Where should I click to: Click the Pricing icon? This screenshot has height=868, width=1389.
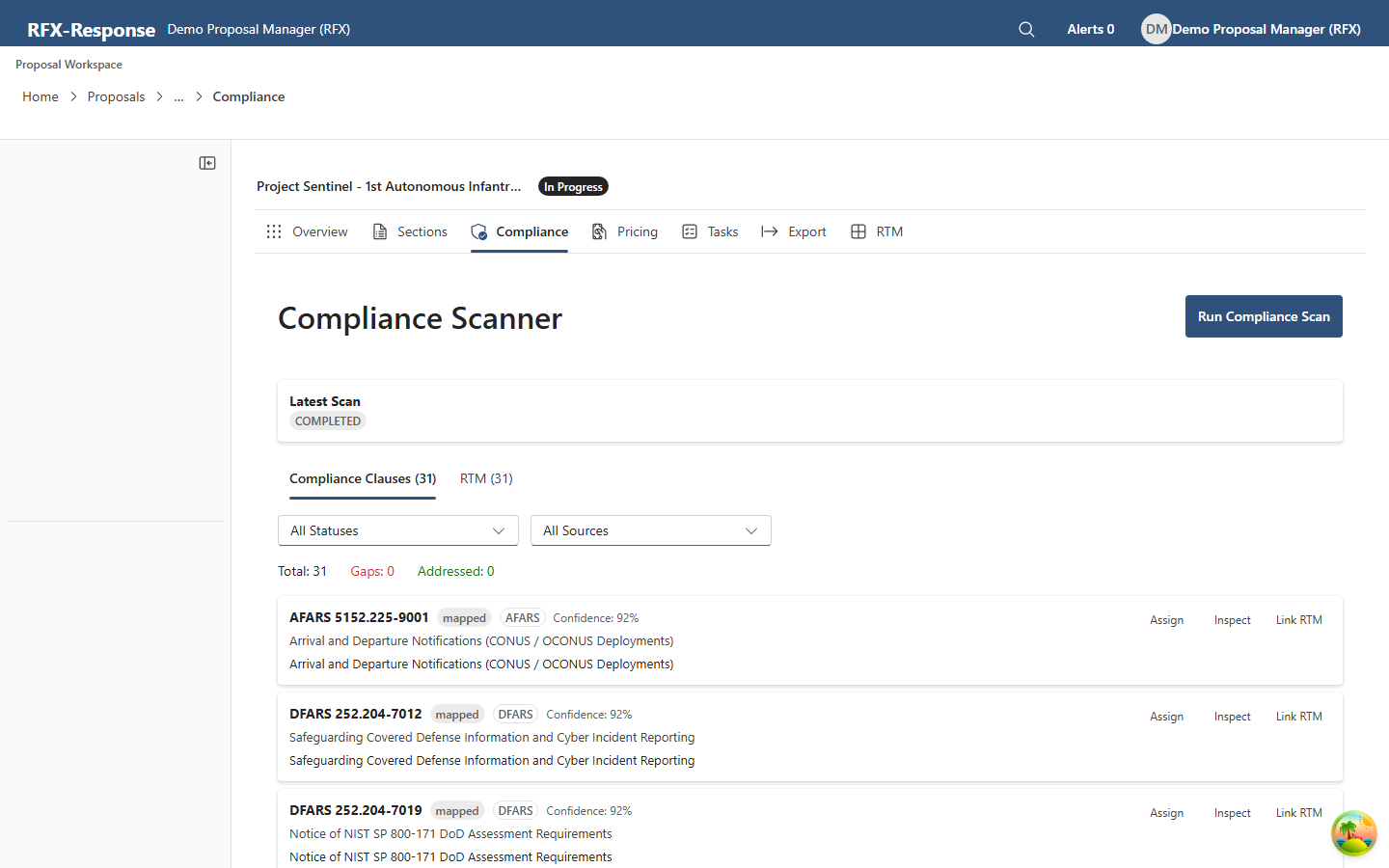(600, 231)
